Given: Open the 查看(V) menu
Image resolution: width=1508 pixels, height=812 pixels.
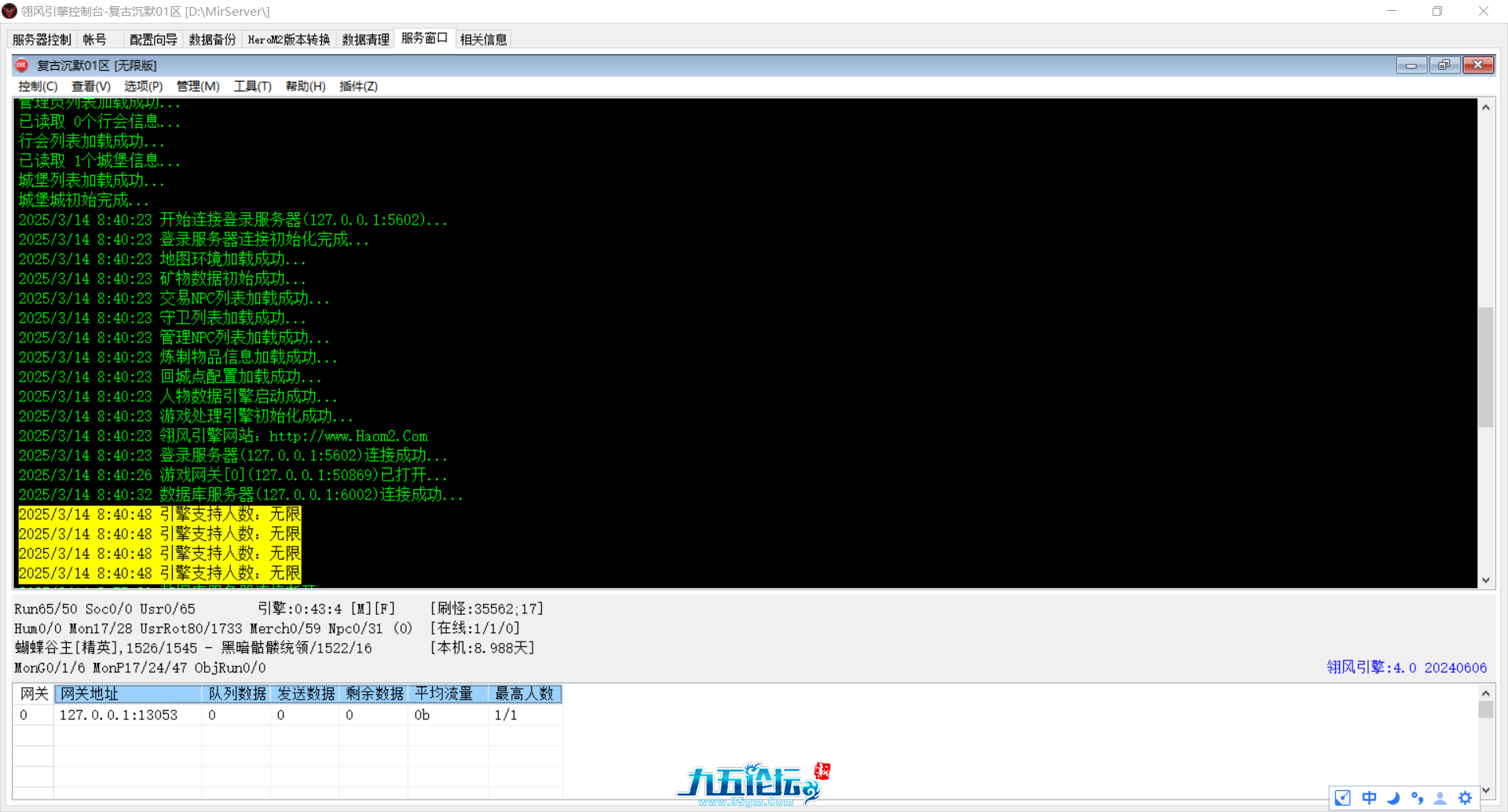Looking at the screenshot, I should pos(91,86).
